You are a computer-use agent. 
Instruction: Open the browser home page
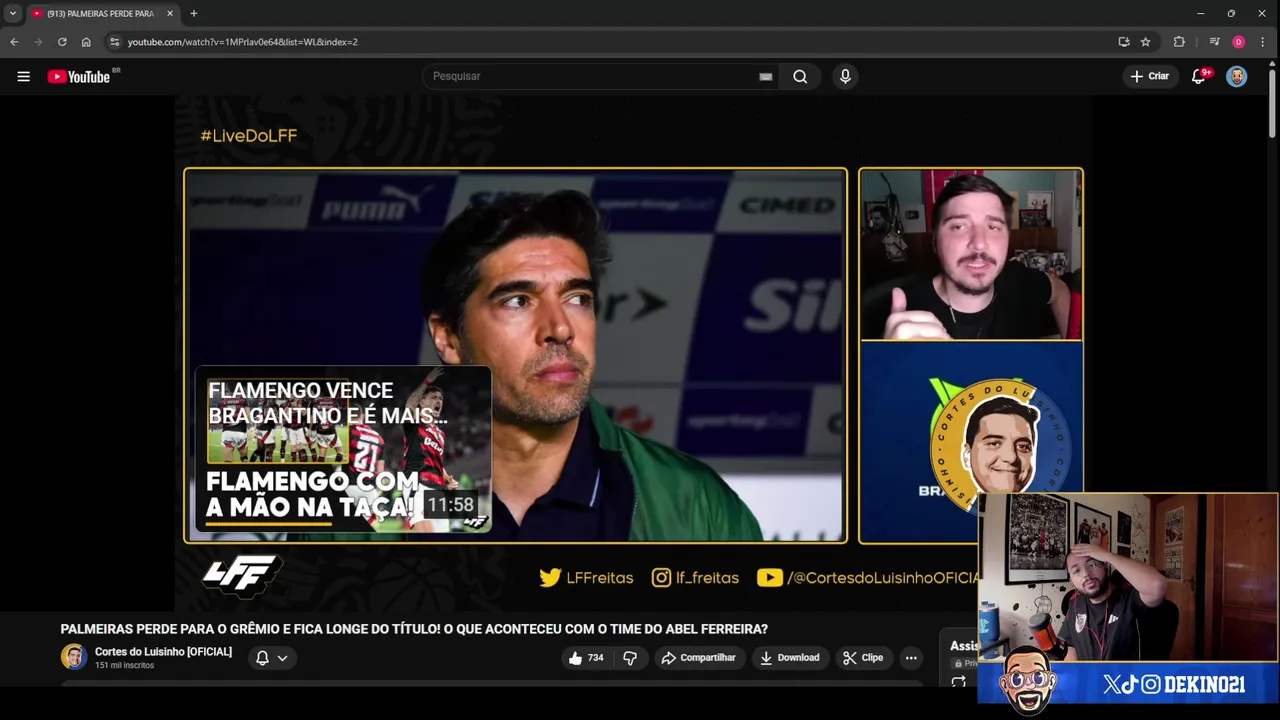pyautogui.click(x=86, y=42)
